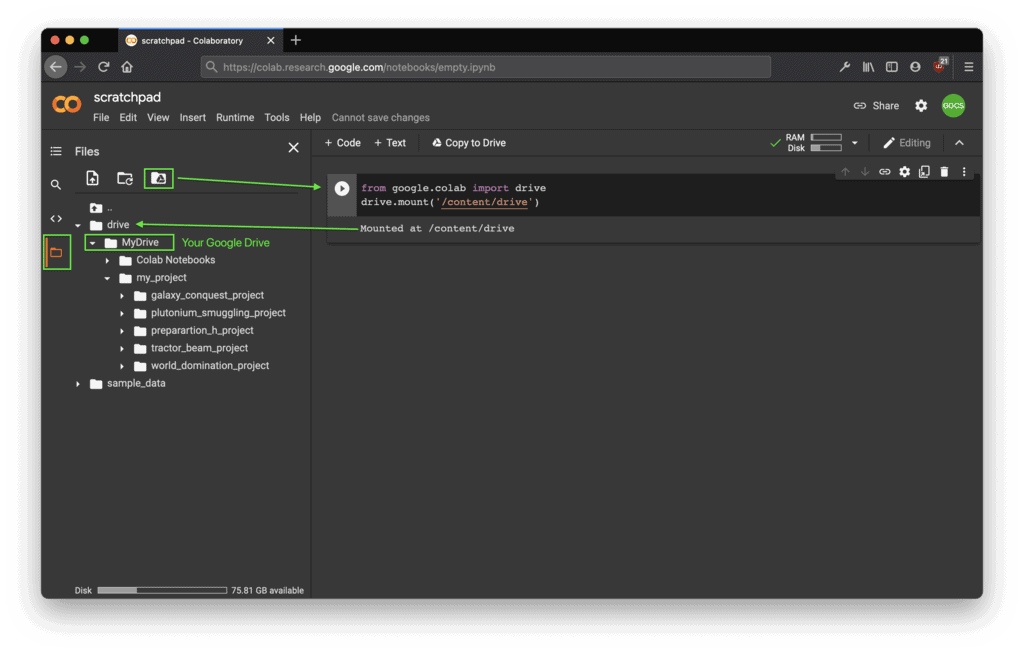This screenshot has height=653, width=1024.
Task: Close the Files panel
Action: (294, 148)
